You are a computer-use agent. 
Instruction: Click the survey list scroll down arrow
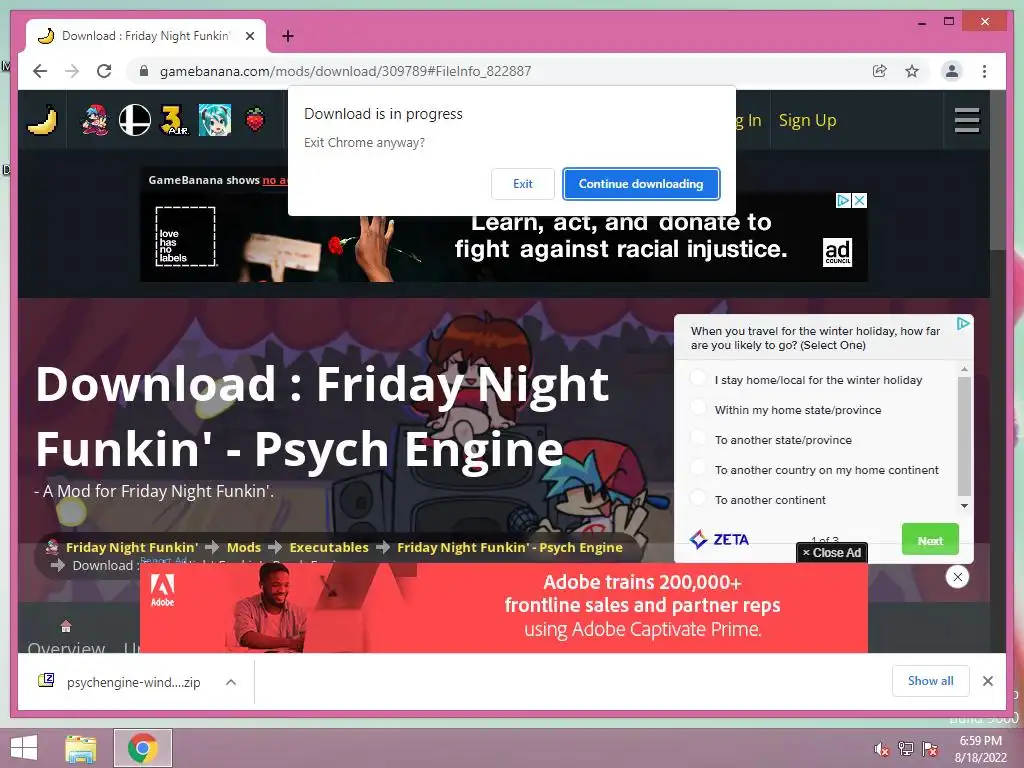click(x=964, y=506)
